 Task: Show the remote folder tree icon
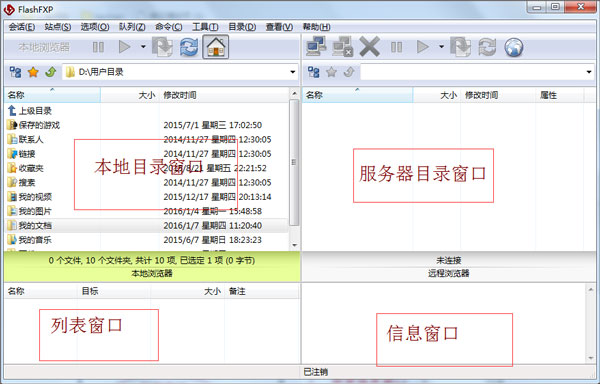(x=313, y=72)
